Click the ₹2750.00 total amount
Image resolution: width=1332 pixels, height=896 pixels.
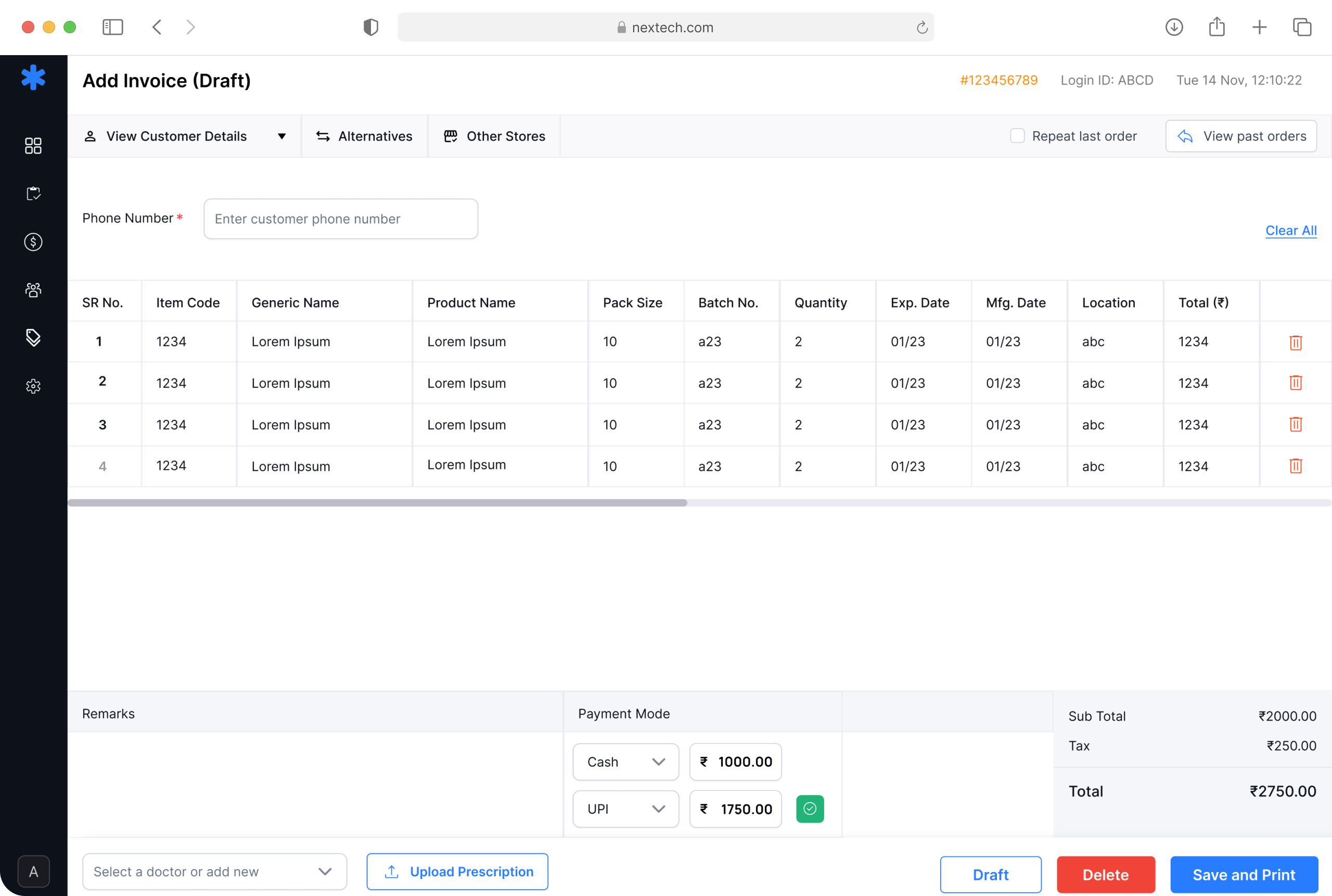click(1283, 791)
